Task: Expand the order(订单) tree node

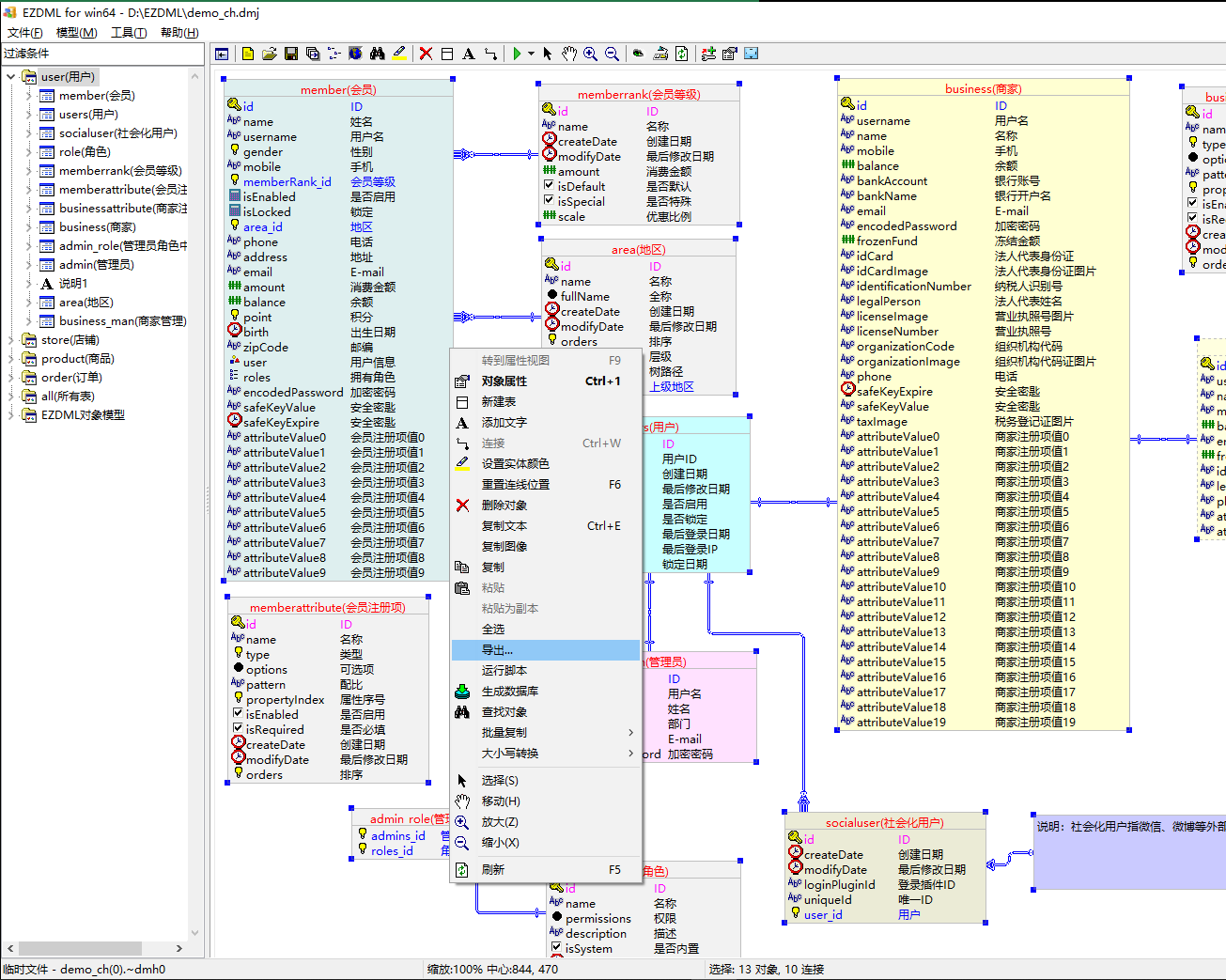Action: pyautogui.click(x=11, y=378)
